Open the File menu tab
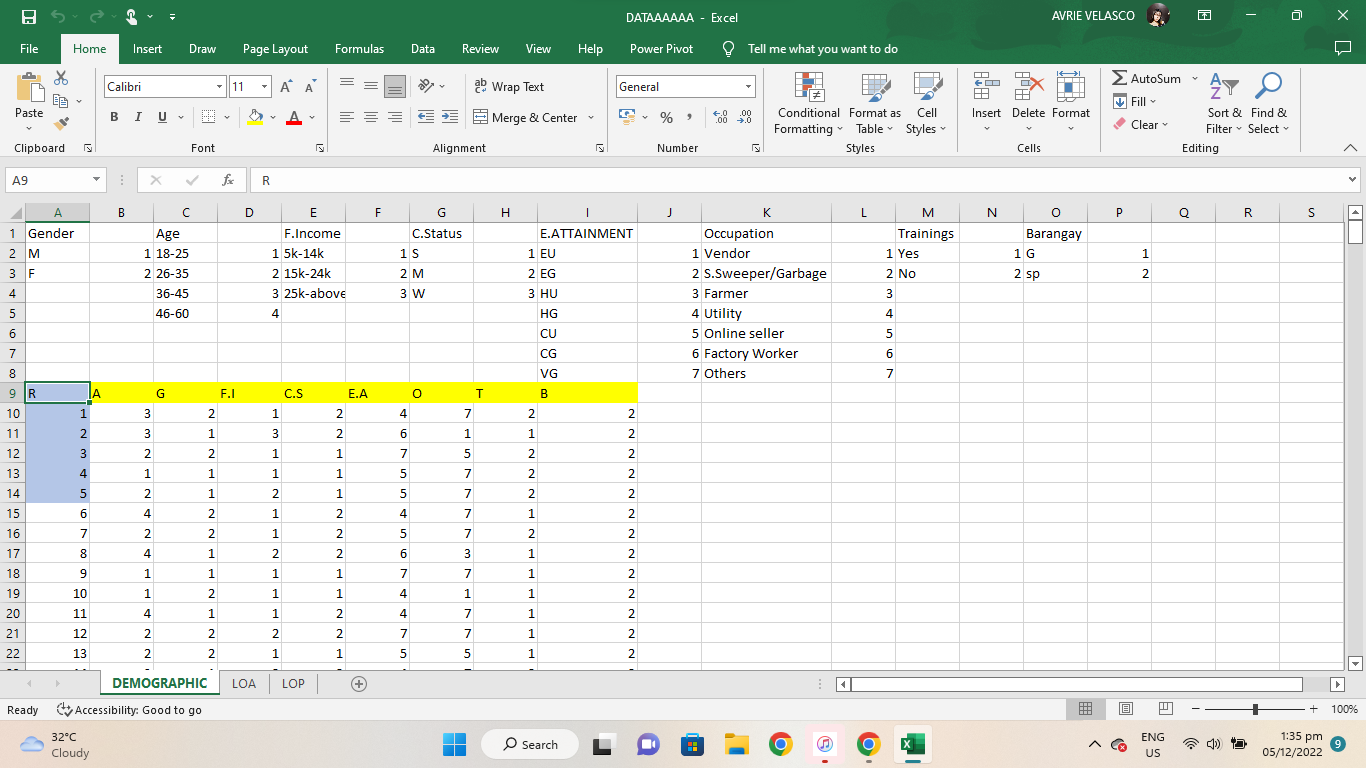This screenshot has width=1366, height=768. click(29, 49)
